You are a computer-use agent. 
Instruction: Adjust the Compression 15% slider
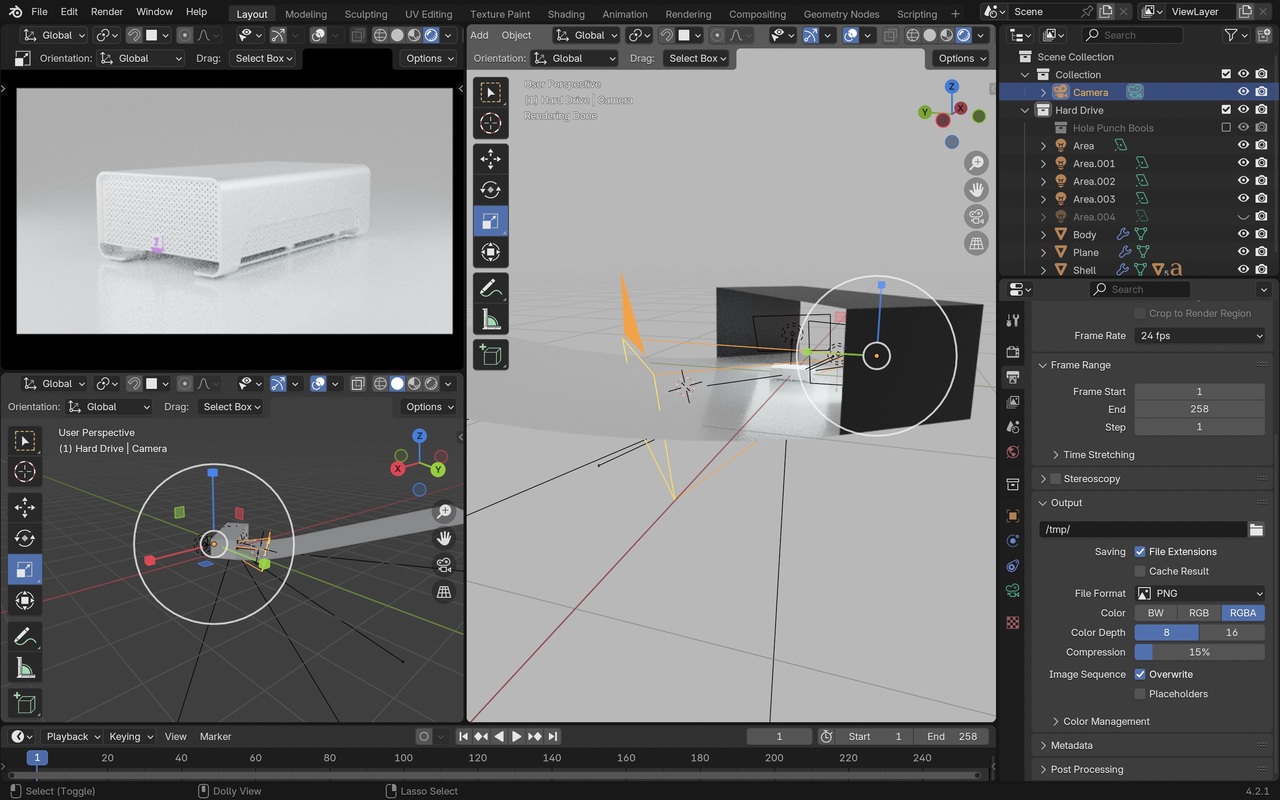(1199, 652)
